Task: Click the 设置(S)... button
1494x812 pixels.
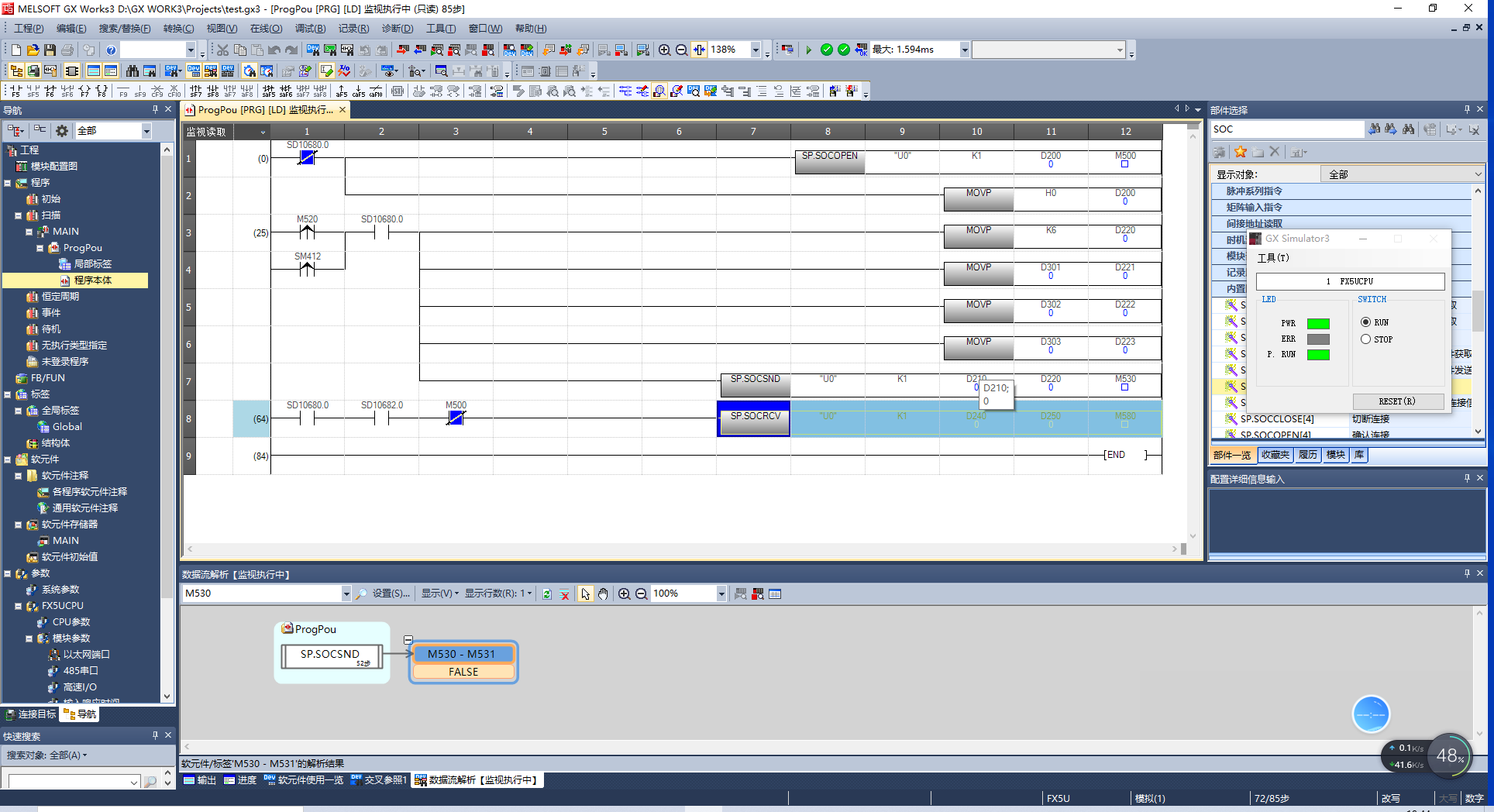Action: [x=391, y=594]
